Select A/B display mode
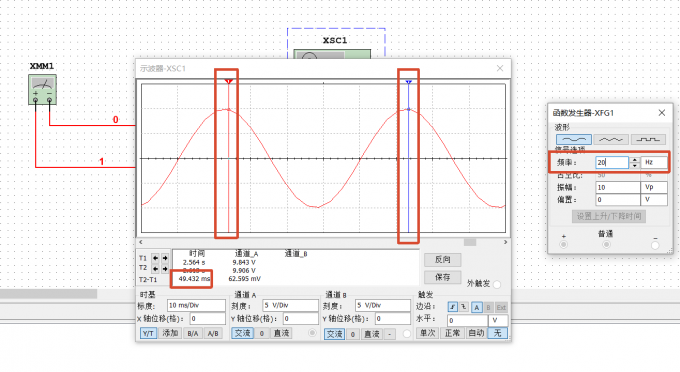680x372 pixels. click(213, 333)
